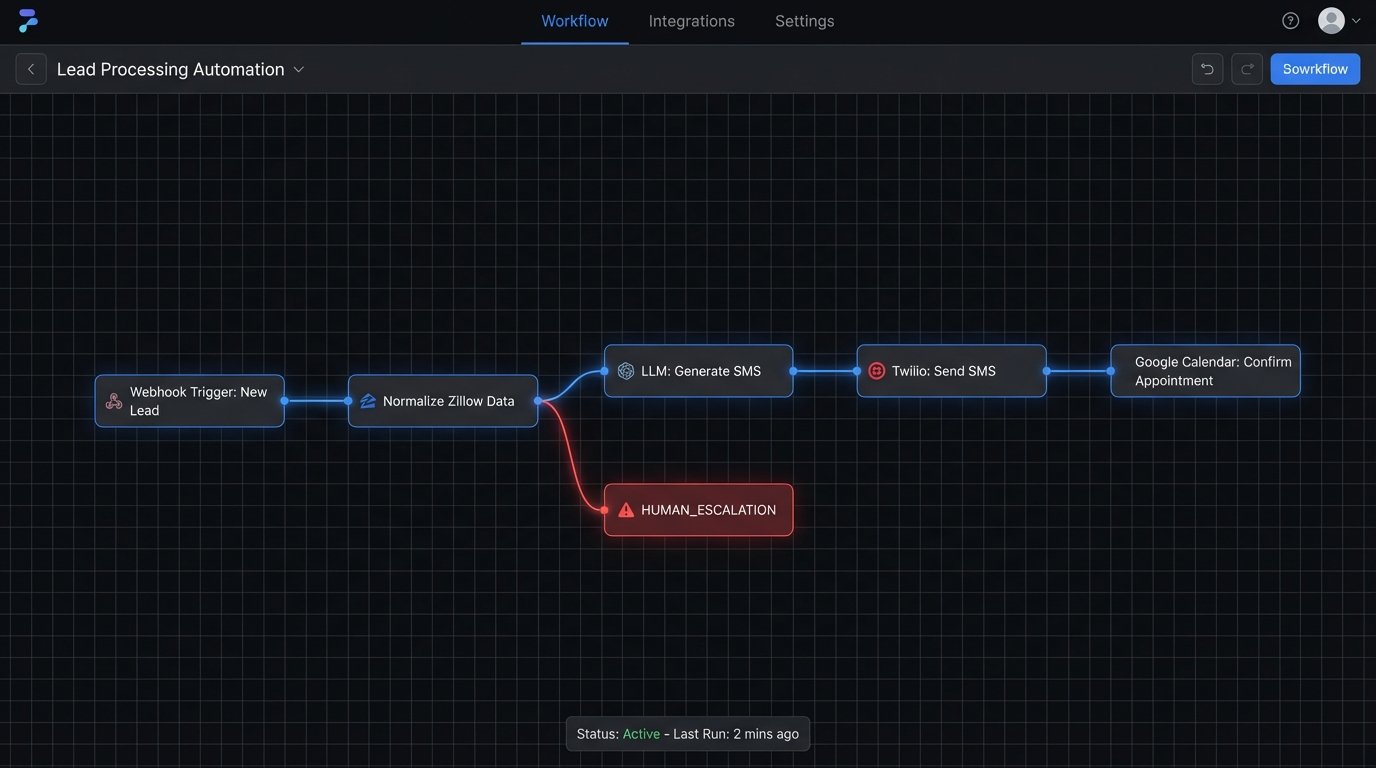The height and width of the screenshot is (768, 1376).
Task: Open the Settings tab
Action: [803, 20]
